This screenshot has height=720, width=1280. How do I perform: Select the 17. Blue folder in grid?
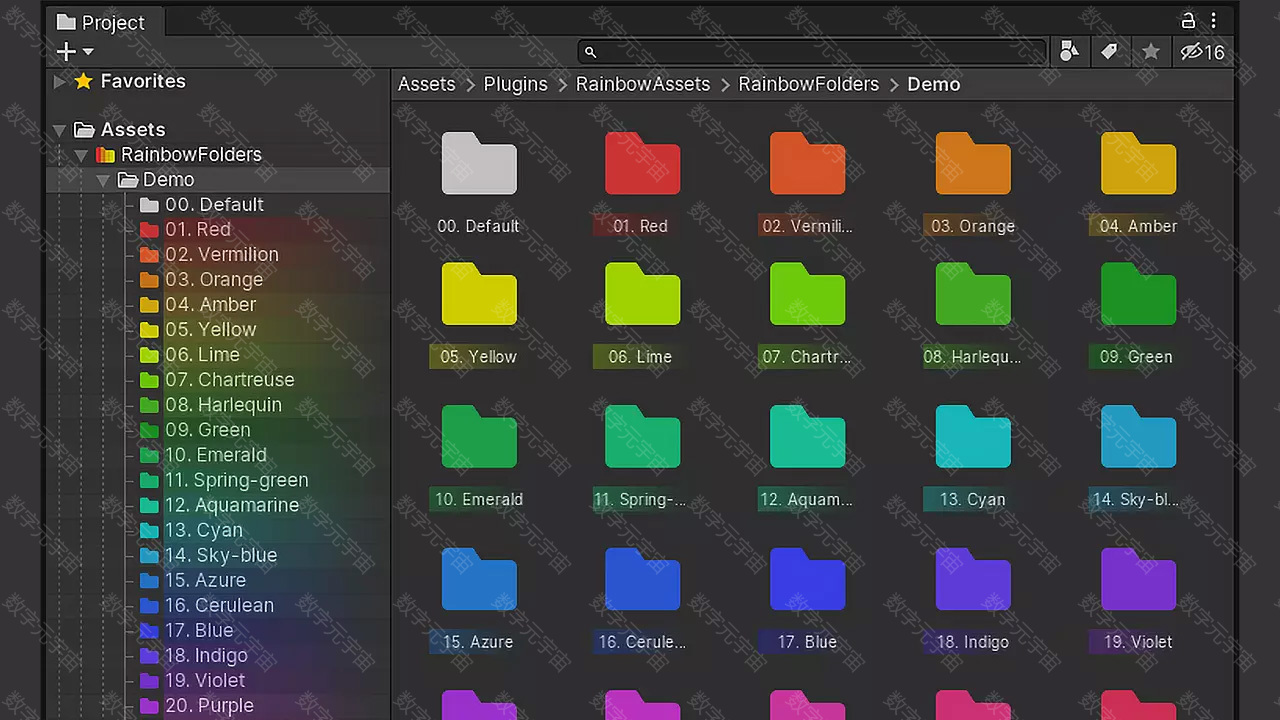pos(807,580)
